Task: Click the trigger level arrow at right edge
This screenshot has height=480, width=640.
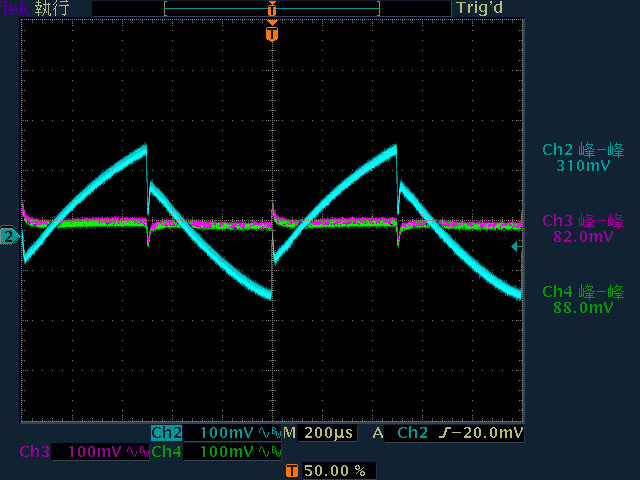Action: 516,246
